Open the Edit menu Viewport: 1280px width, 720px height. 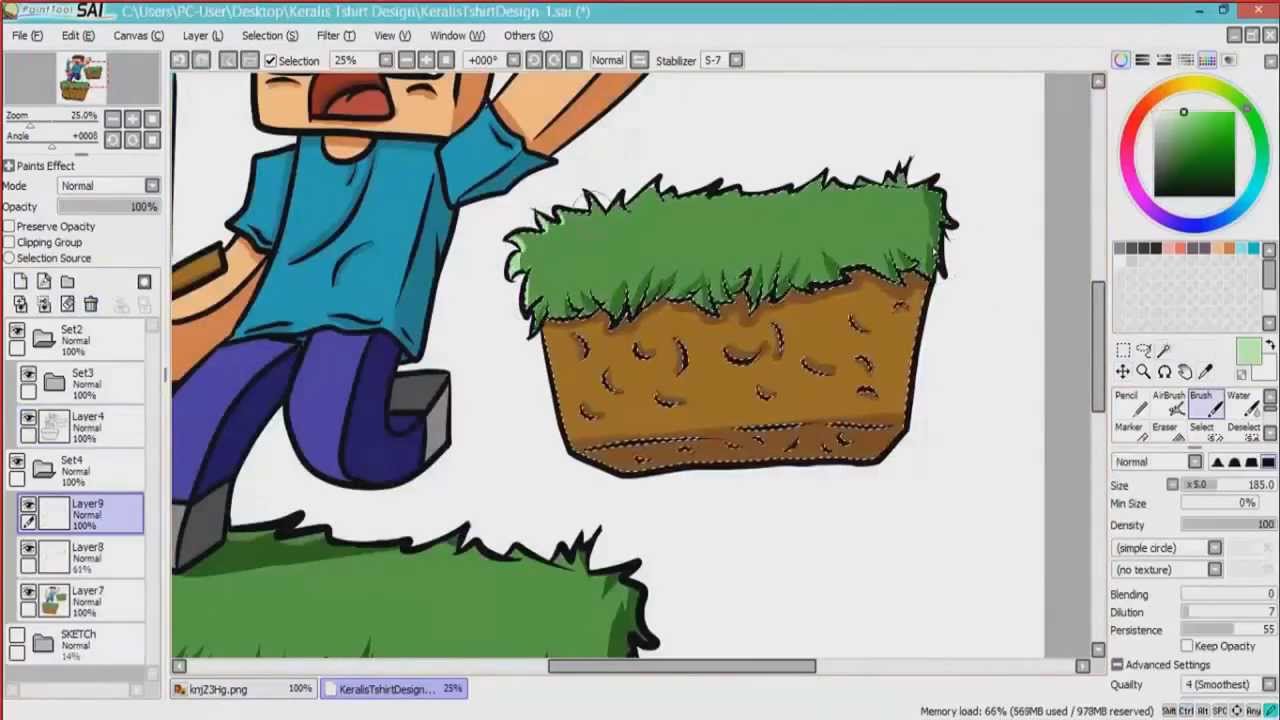[x=78, y=36]
